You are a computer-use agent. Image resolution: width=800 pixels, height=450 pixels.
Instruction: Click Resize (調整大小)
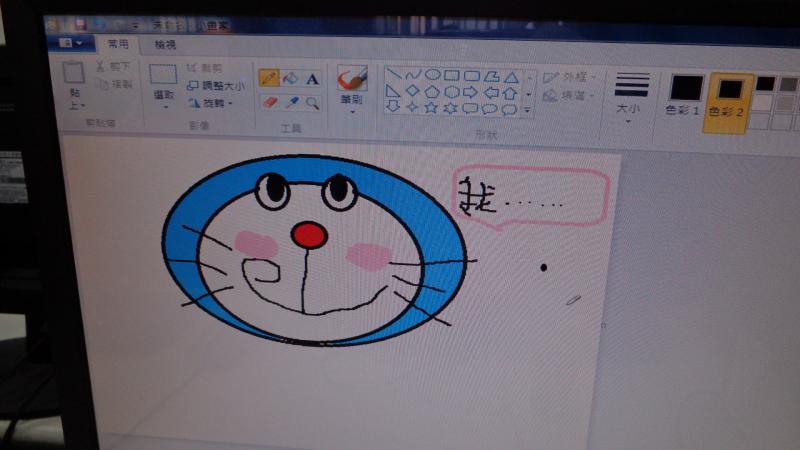pos(216,86)
